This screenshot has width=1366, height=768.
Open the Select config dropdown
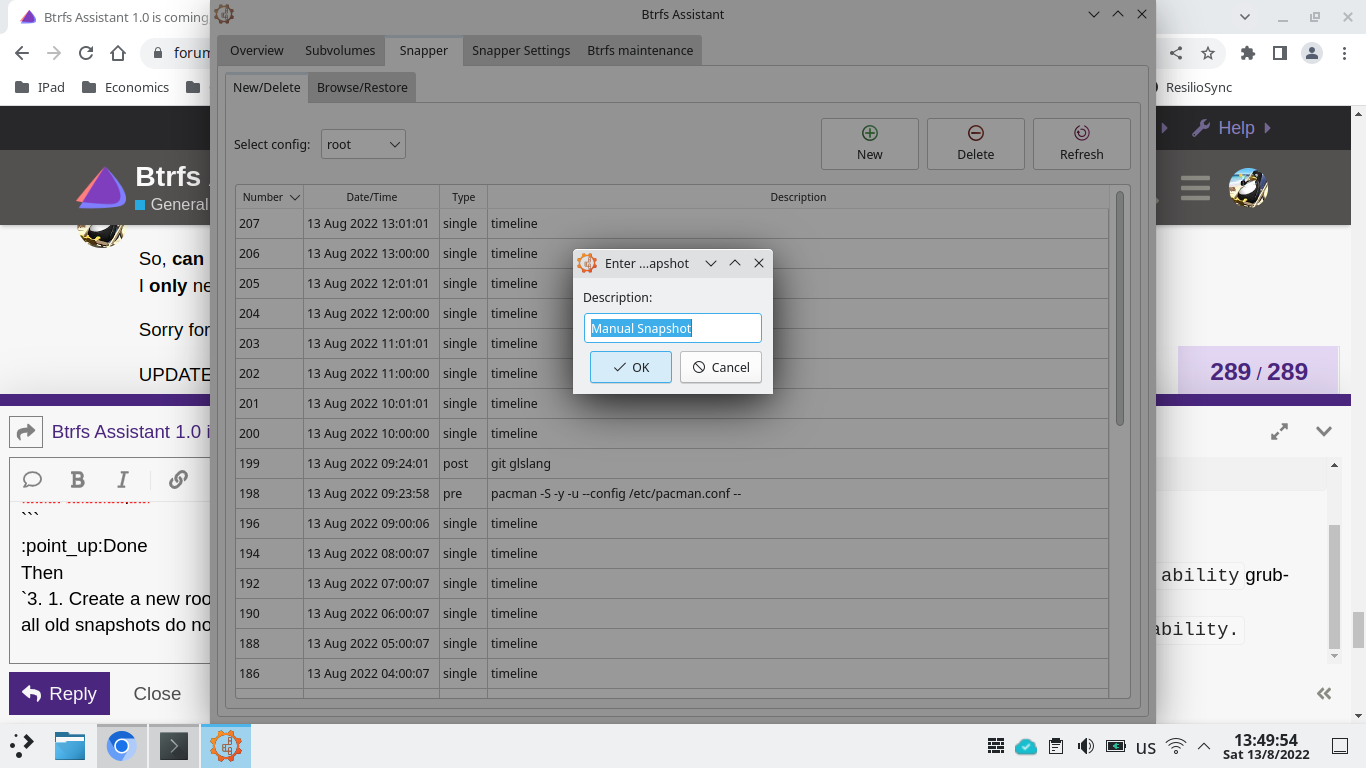pos(363,144)
